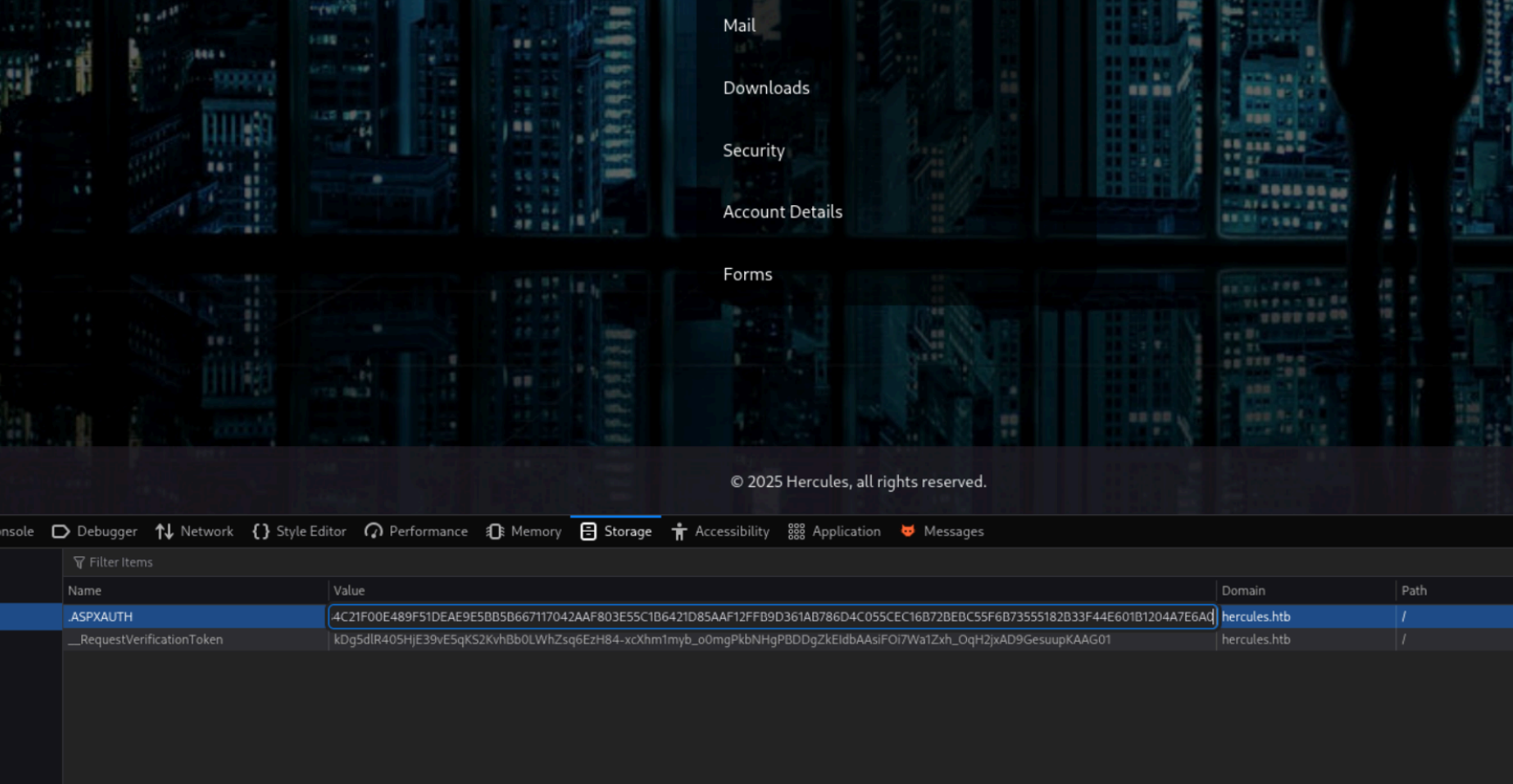Sort cookies by the Domain column header
1513x784 pixels.
click(1306, 590)
